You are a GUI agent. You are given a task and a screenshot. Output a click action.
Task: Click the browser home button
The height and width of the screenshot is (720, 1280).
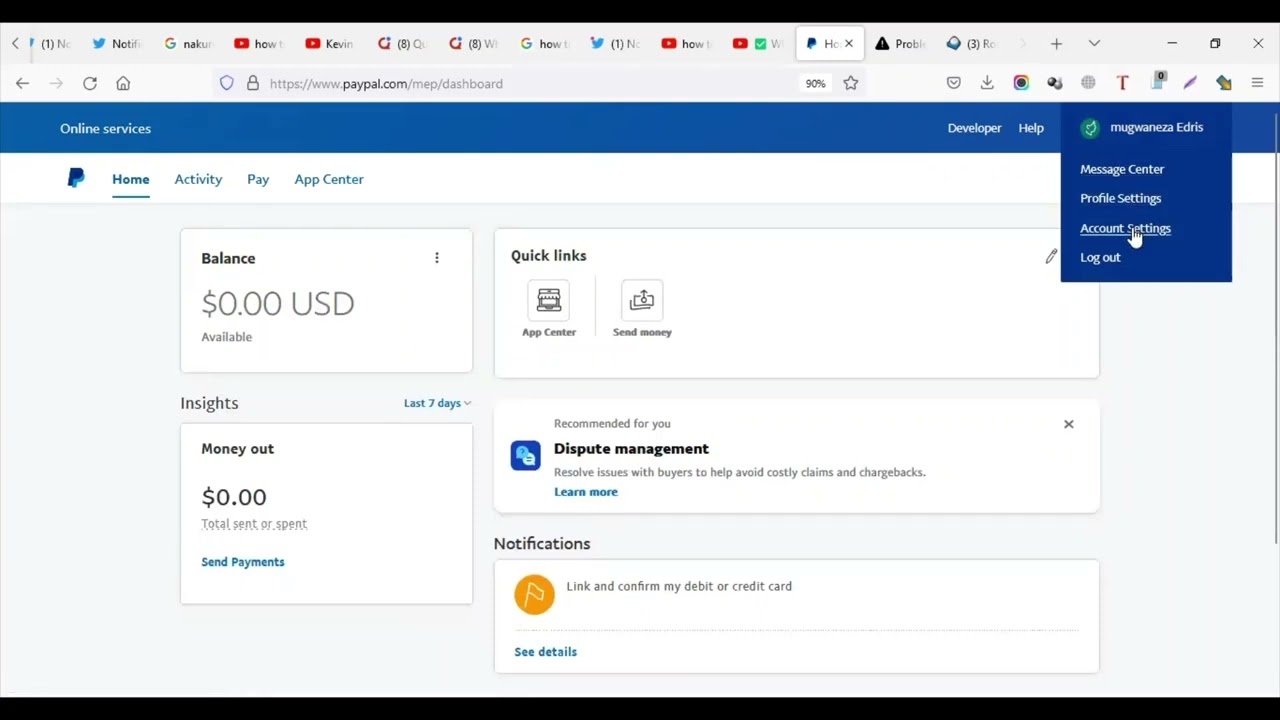[x=123, y=83]
